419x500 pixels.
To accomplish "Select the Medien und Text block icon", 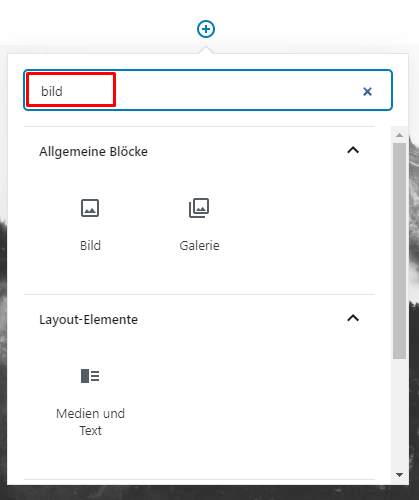I will pos(90,376).
